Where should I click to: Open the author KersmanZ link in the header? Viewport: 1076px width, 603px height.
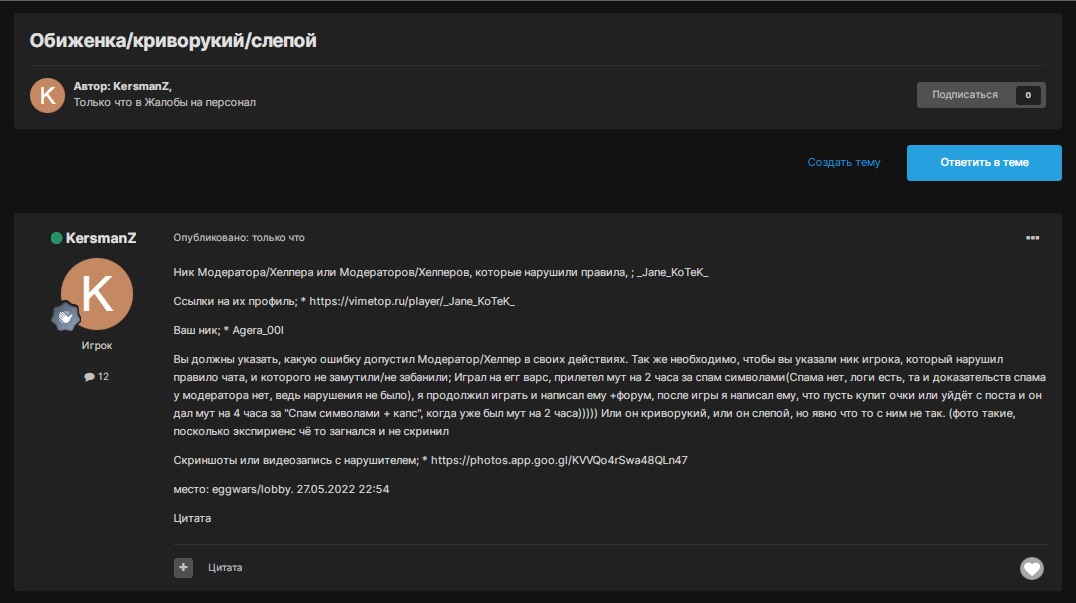(x=141, y=87)
